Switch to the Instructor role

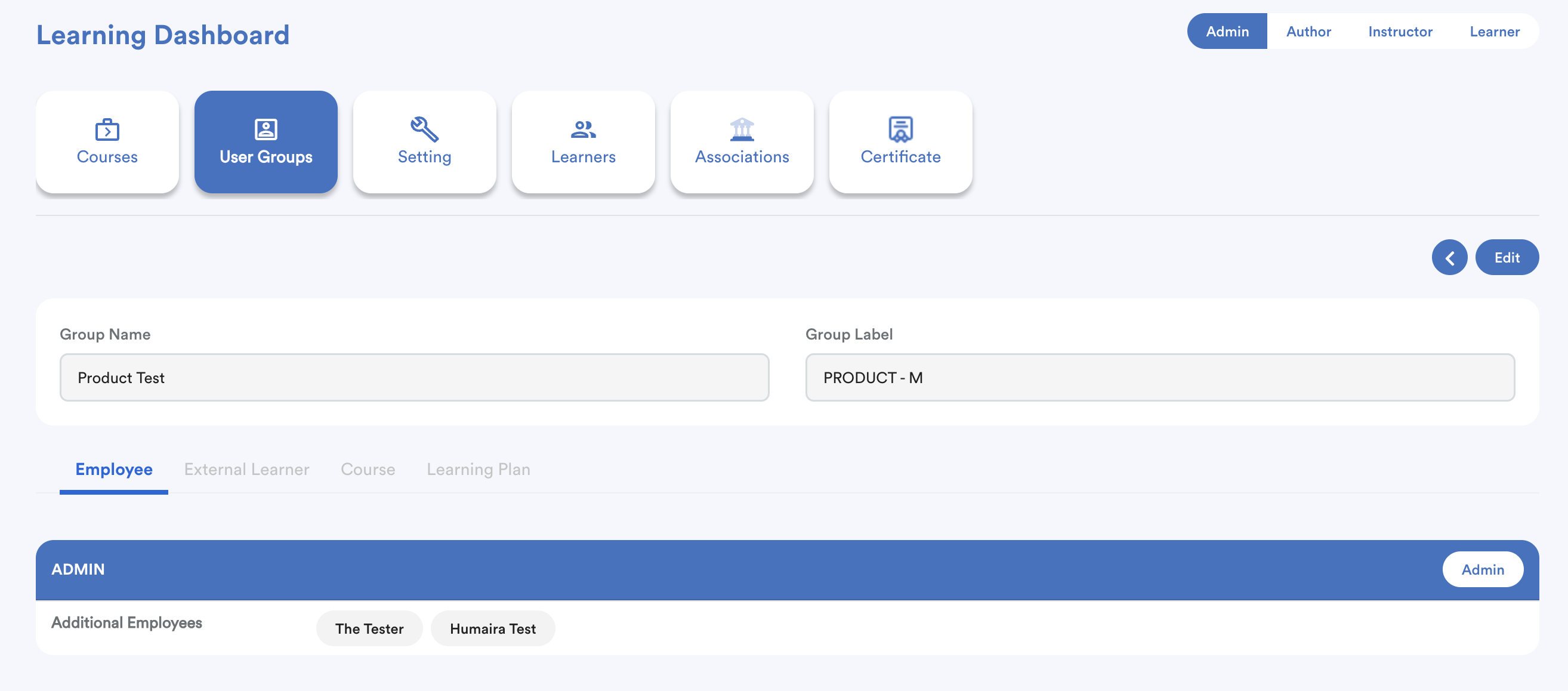click(1399, 32)
